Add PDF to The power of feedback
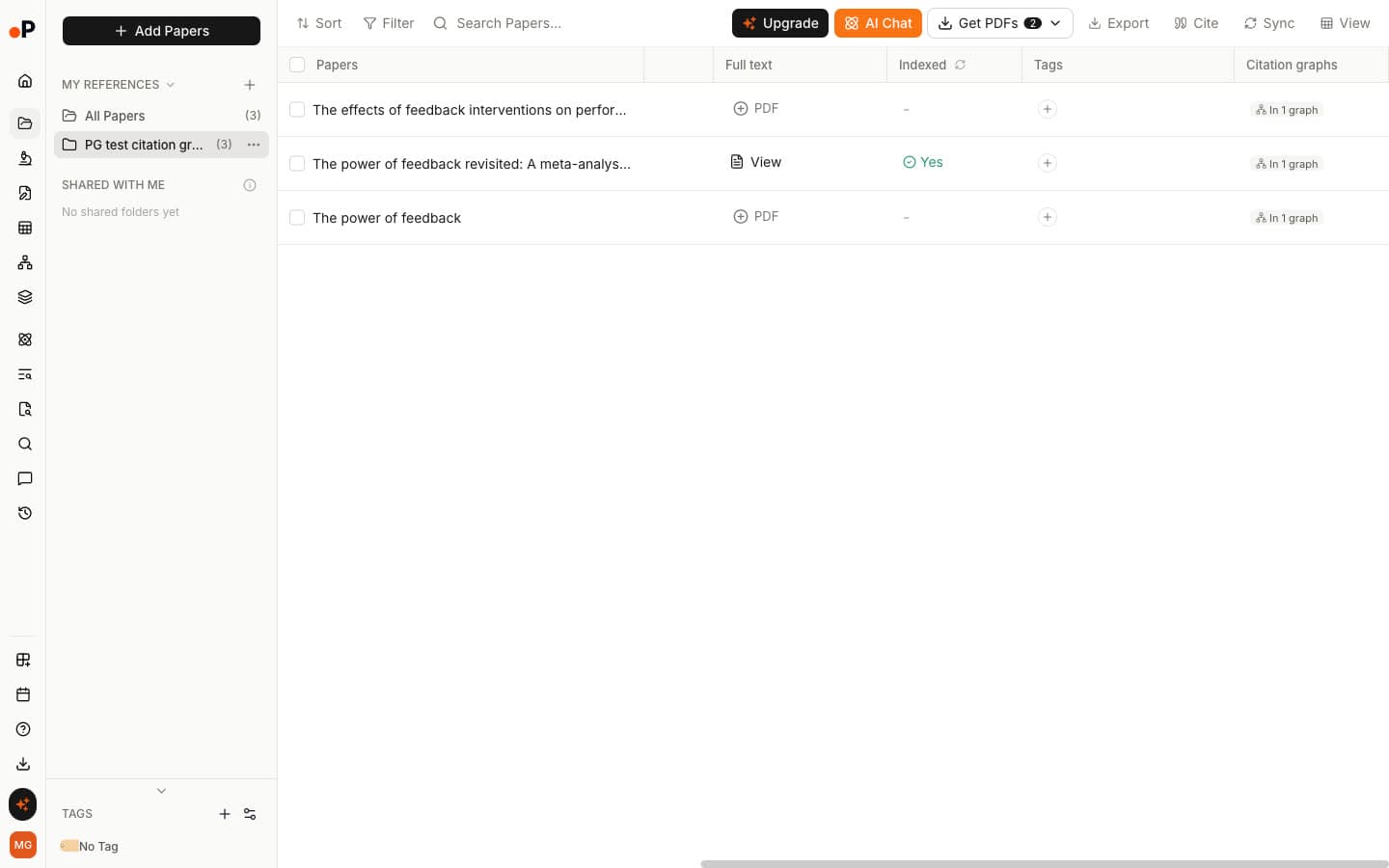 point(755,216)
